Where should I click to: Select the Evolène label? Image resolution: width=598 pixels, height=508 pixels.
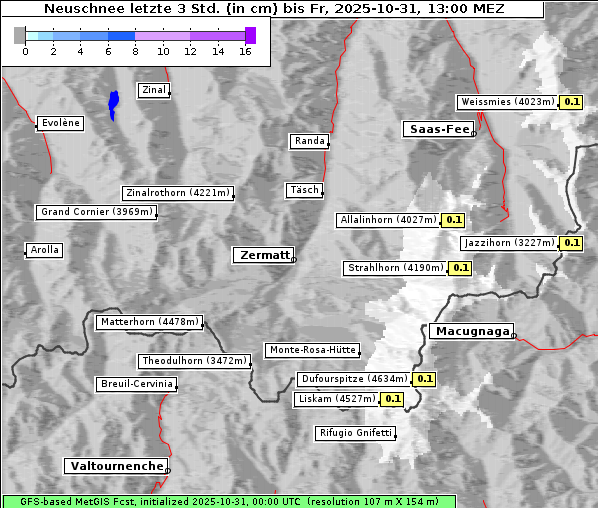60,123
